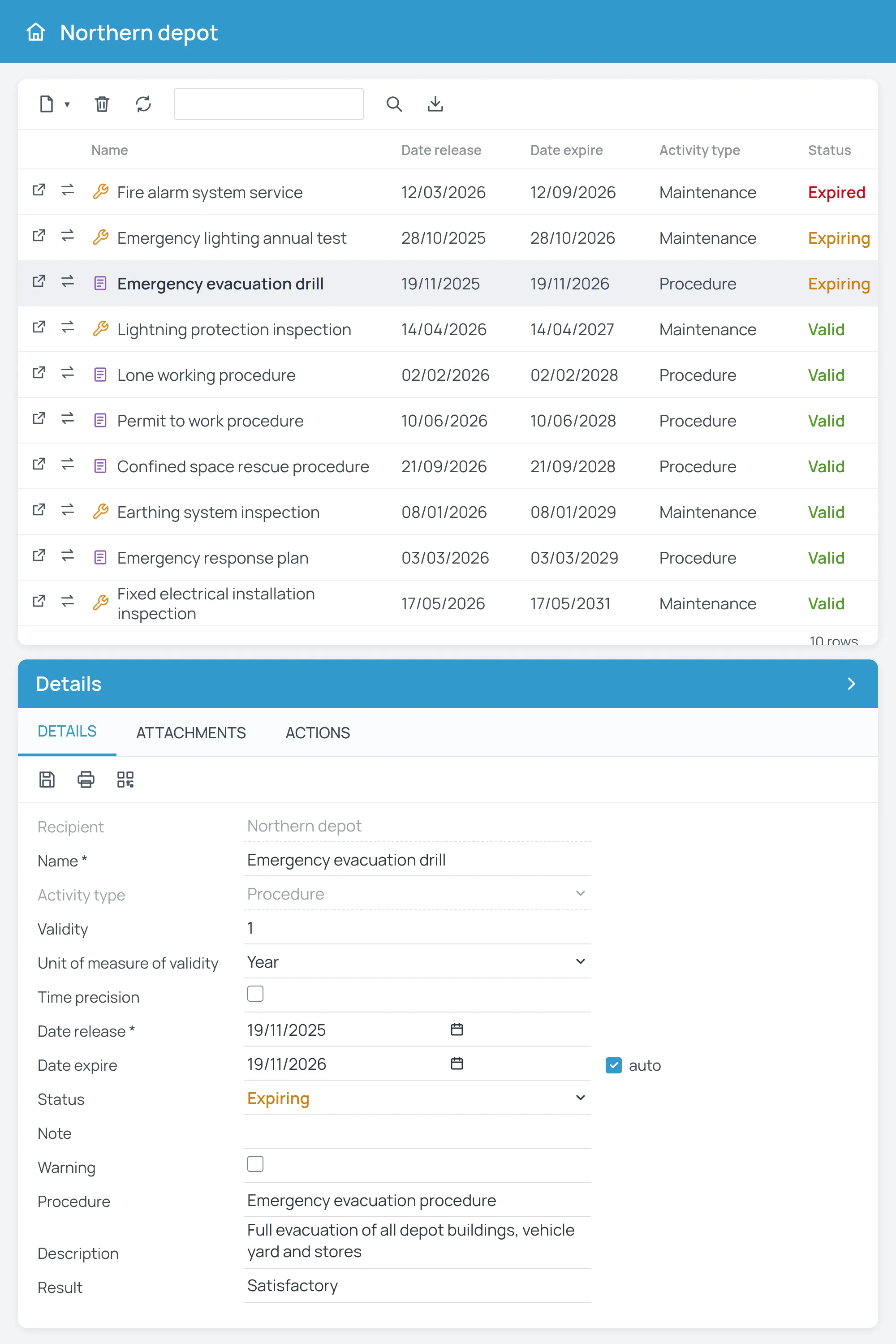Click the QR code icon in Details
The width and height of the screenshot is (896, 1344).
[125, 780]
